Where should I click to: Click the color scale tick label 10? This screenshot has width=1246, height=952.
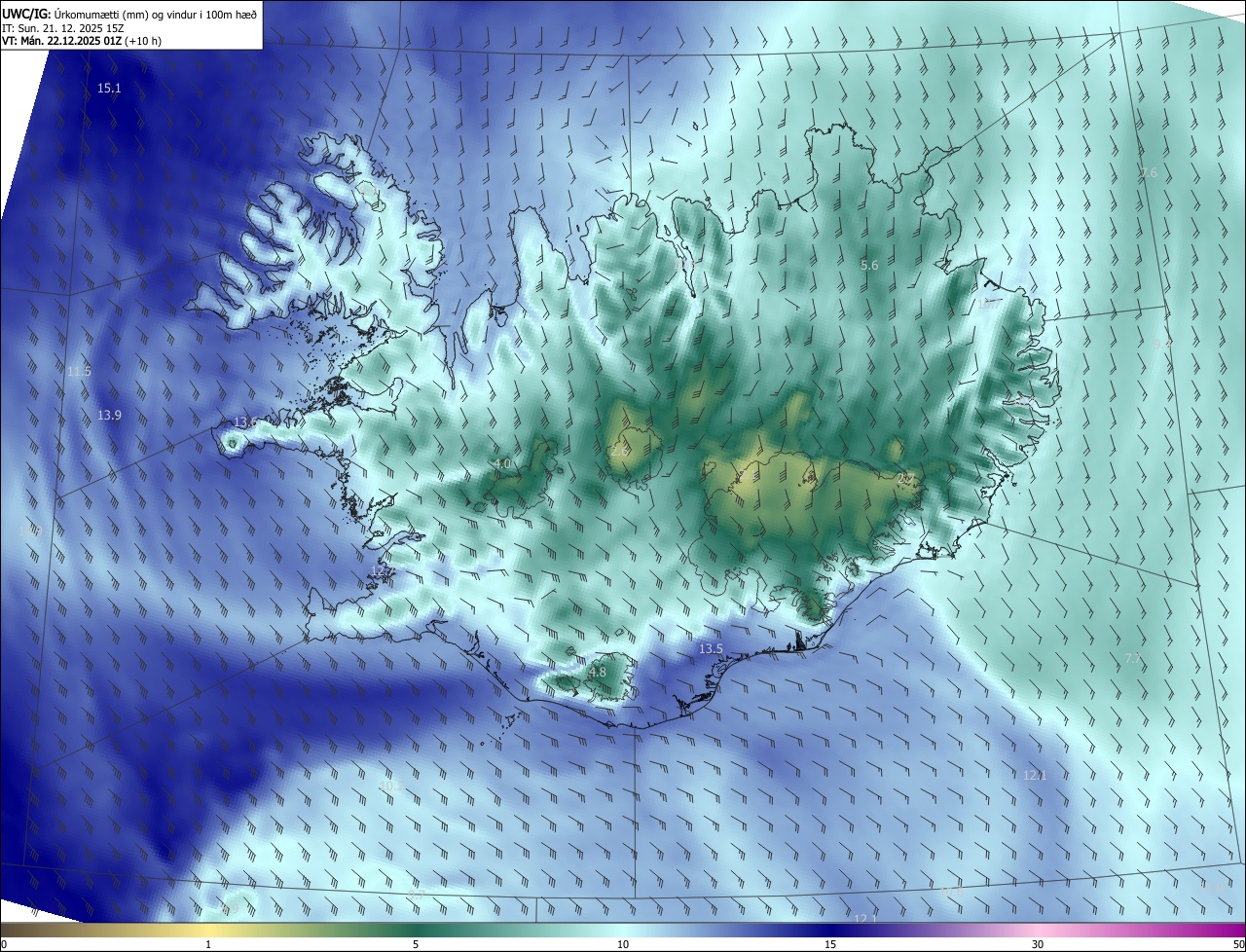point(623,945)
